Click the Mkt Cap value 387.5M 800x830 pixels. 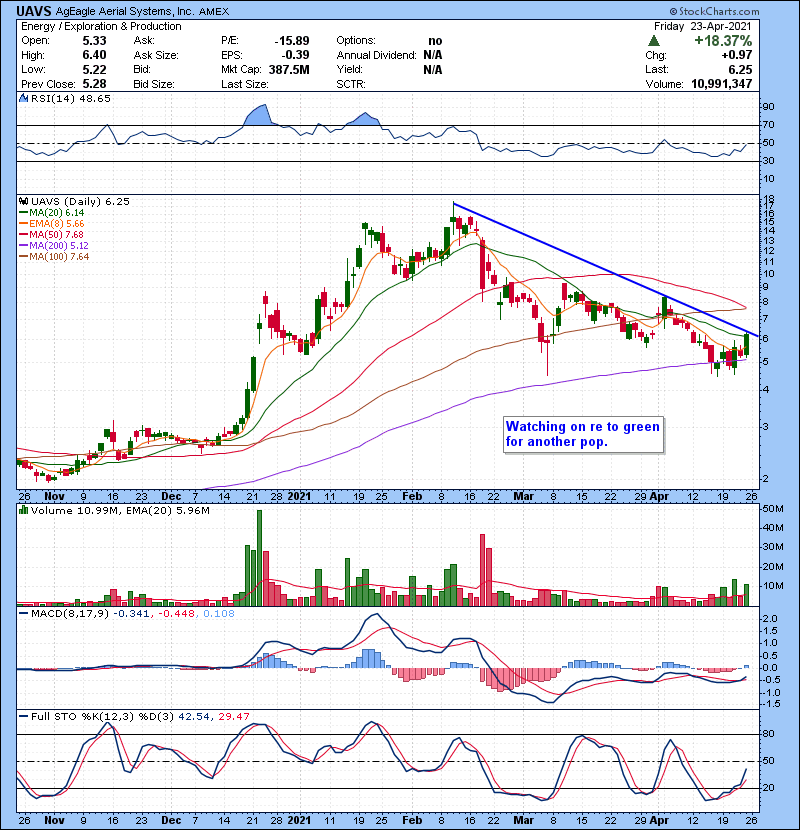[289, 69]
